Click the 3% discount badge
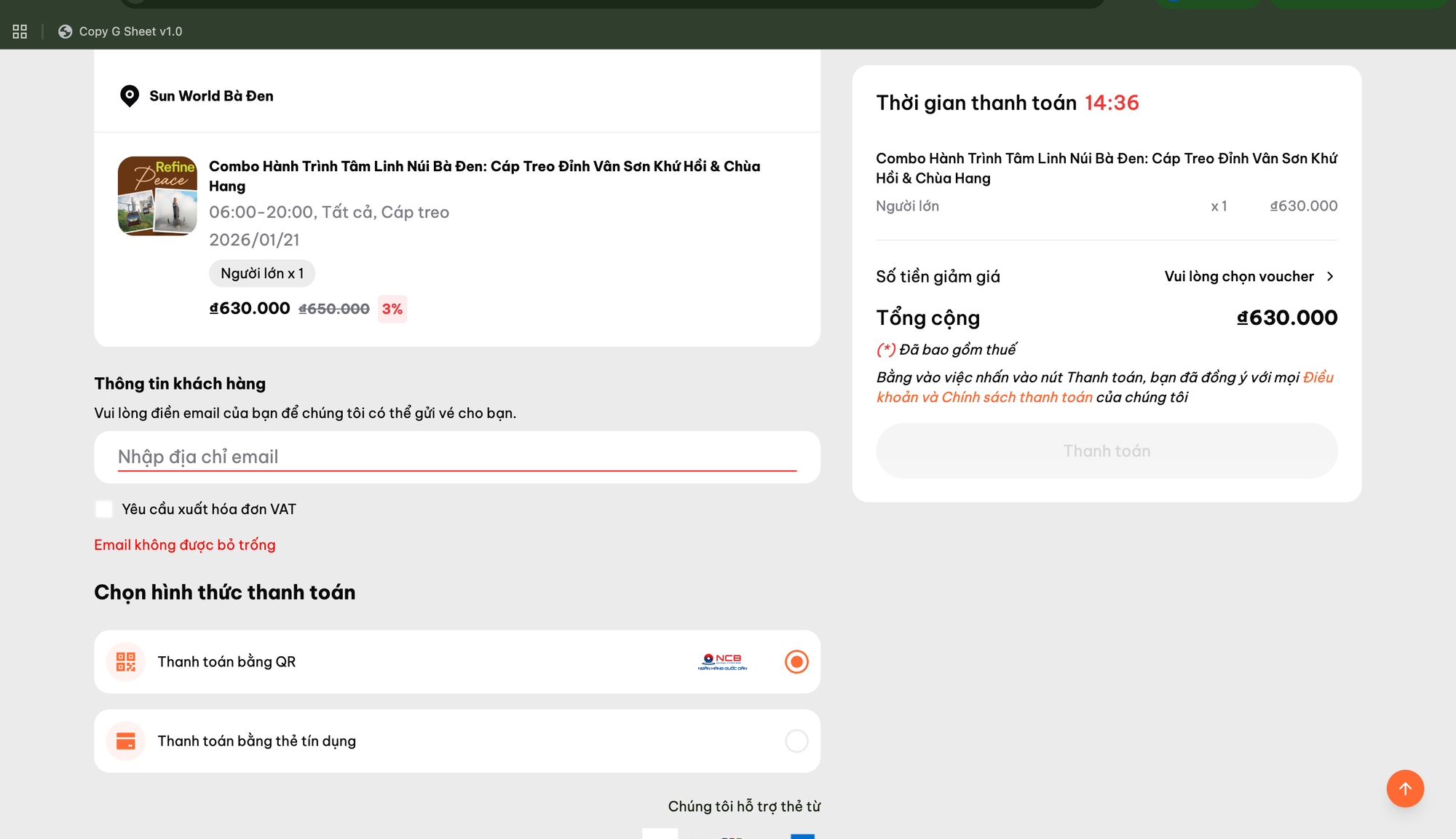 pyautogui.click(x=392, y=309)
